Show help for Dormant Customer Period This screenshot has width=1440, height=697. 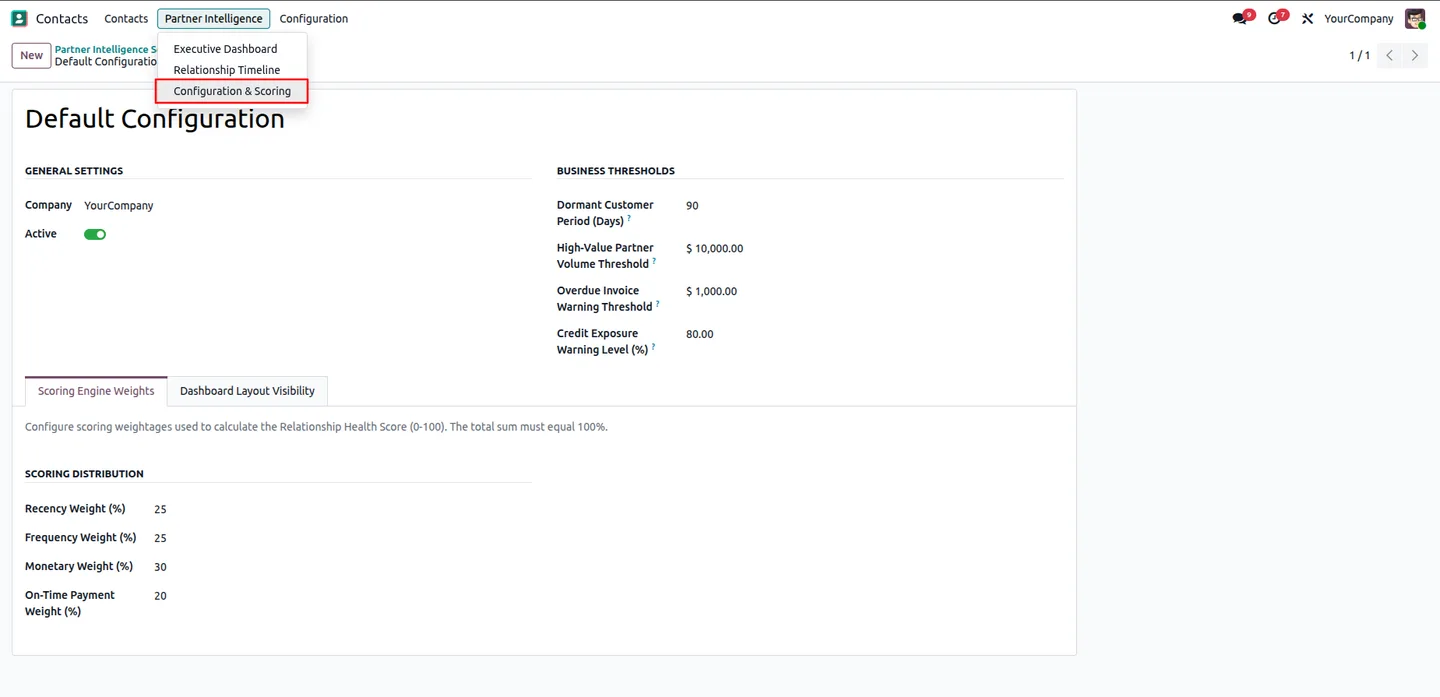coord(629,218)
